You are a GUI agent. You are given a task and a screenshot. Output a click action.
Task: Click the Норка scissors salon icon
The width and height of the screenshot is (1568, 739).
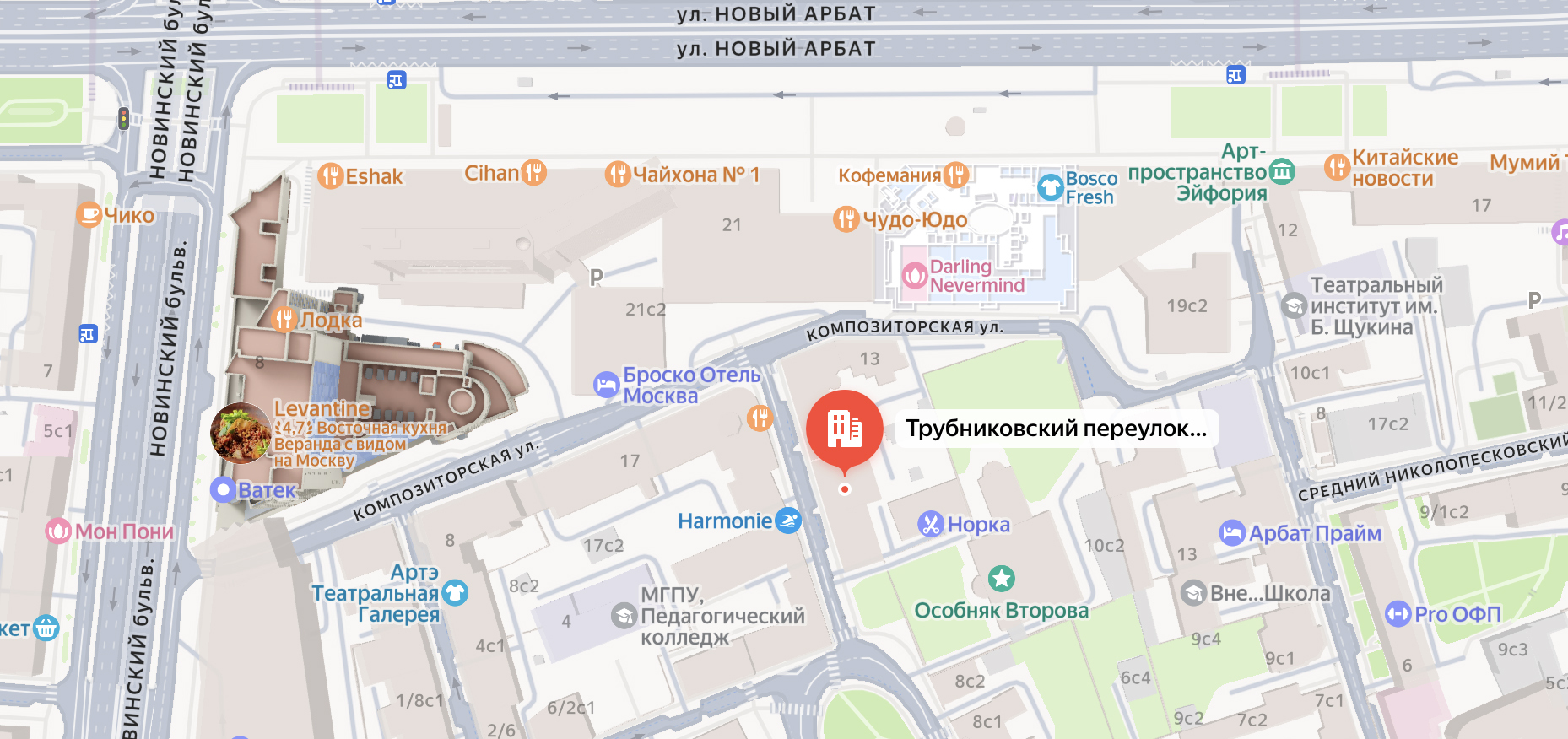930,524
